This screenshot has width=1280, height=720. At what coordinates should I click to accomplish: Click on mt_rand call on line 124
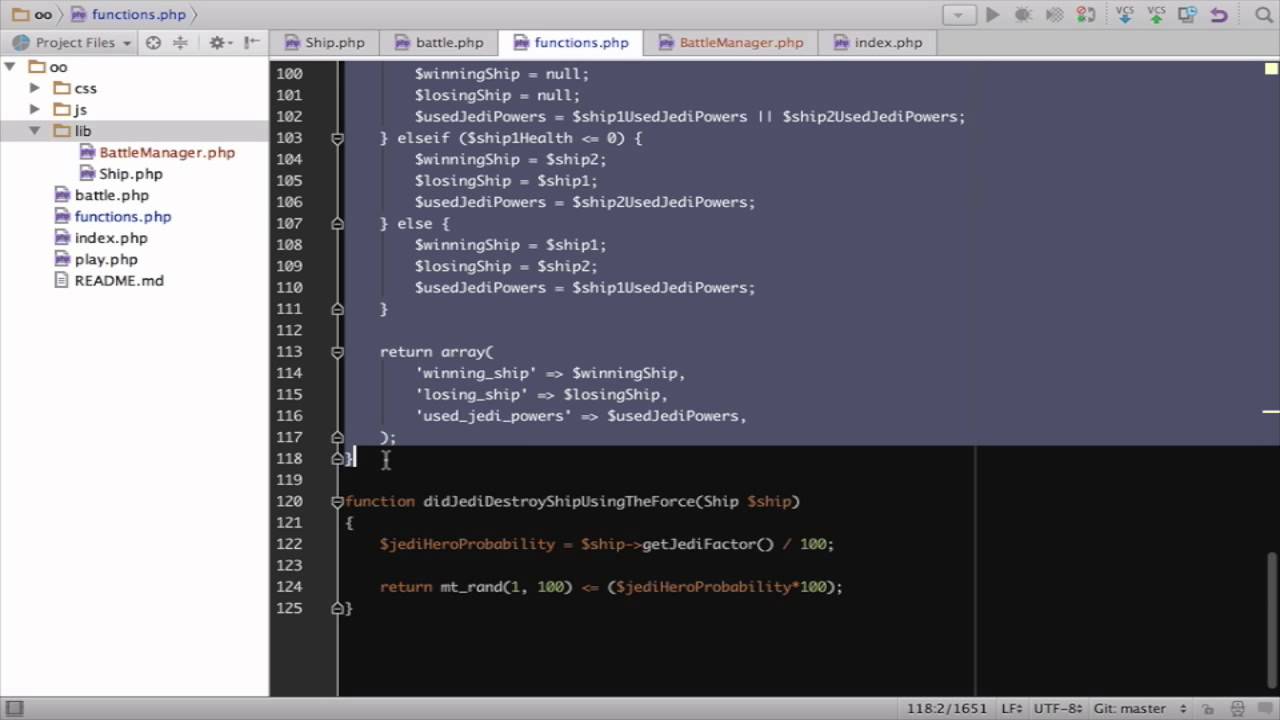(471, 587)
